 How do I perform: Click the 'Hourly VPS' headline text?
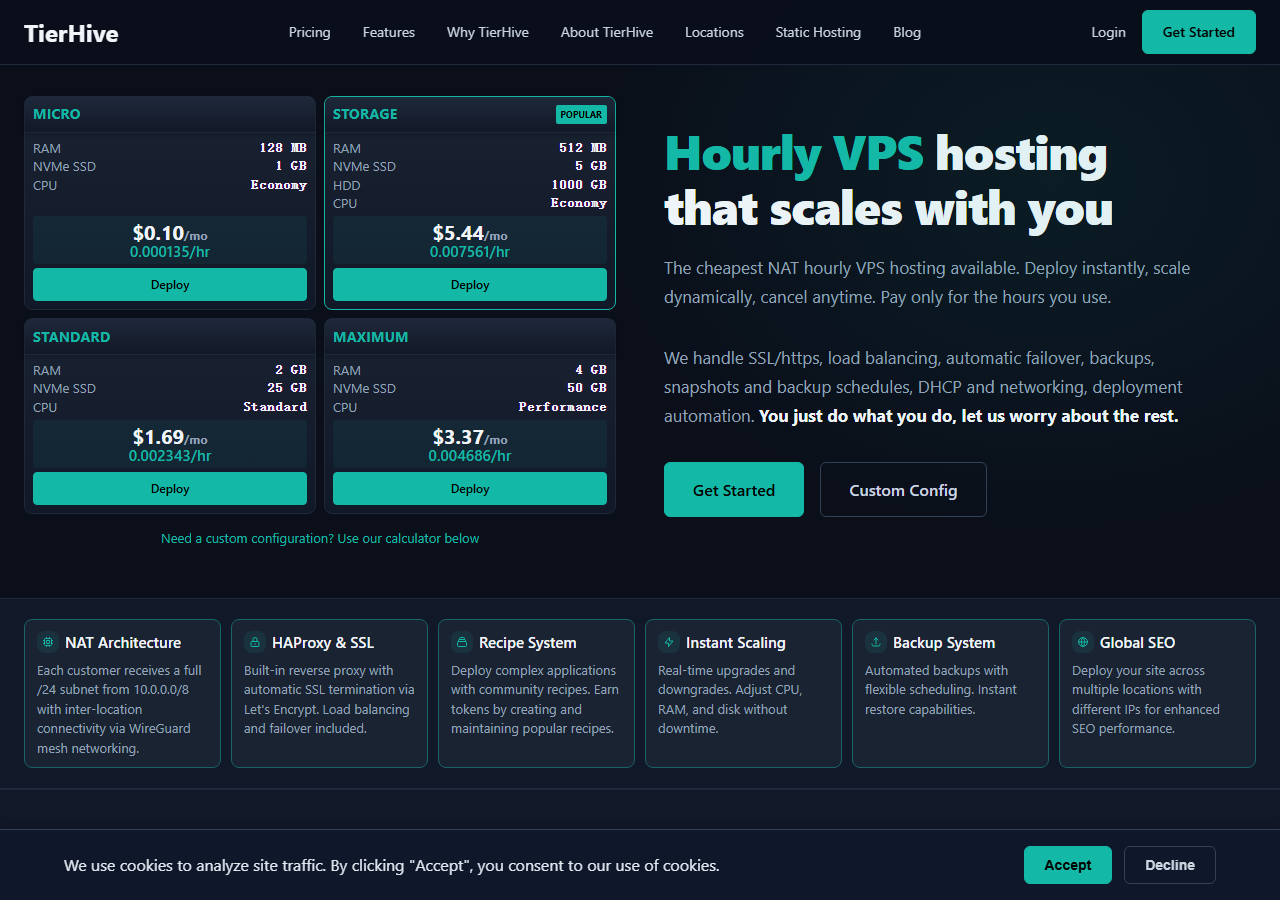(x=794, y=153)
